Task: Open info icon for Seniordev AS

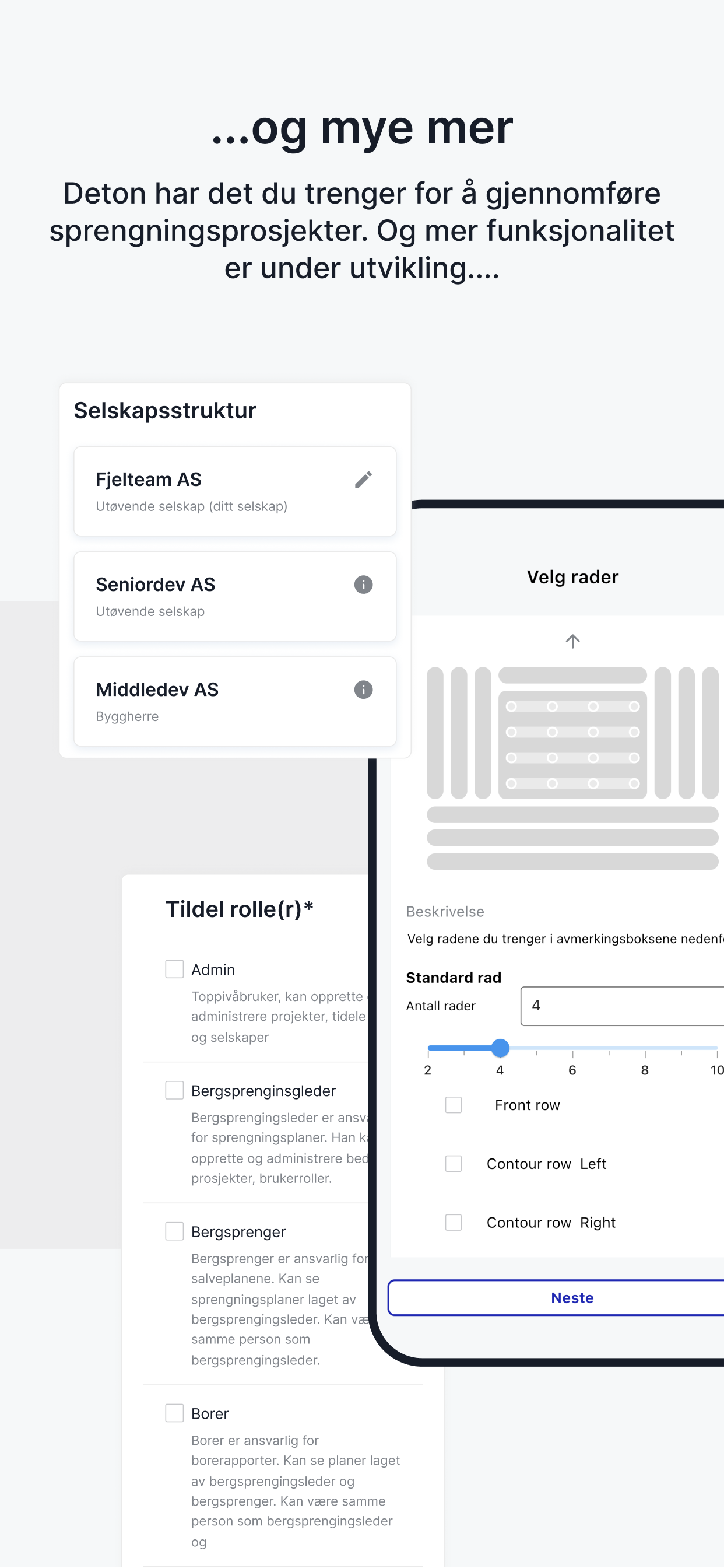Action: click(363, 584)
